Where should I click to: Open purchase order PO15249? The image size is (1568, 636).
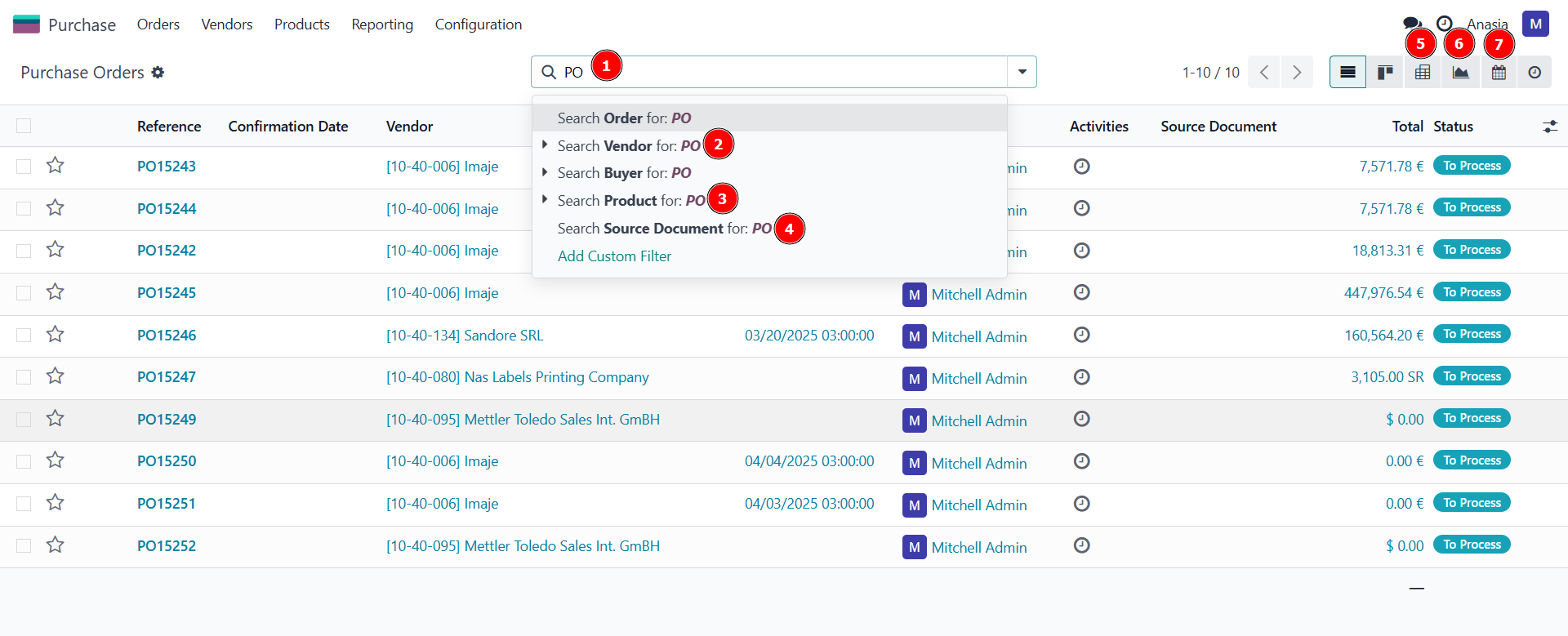[167, 420]
